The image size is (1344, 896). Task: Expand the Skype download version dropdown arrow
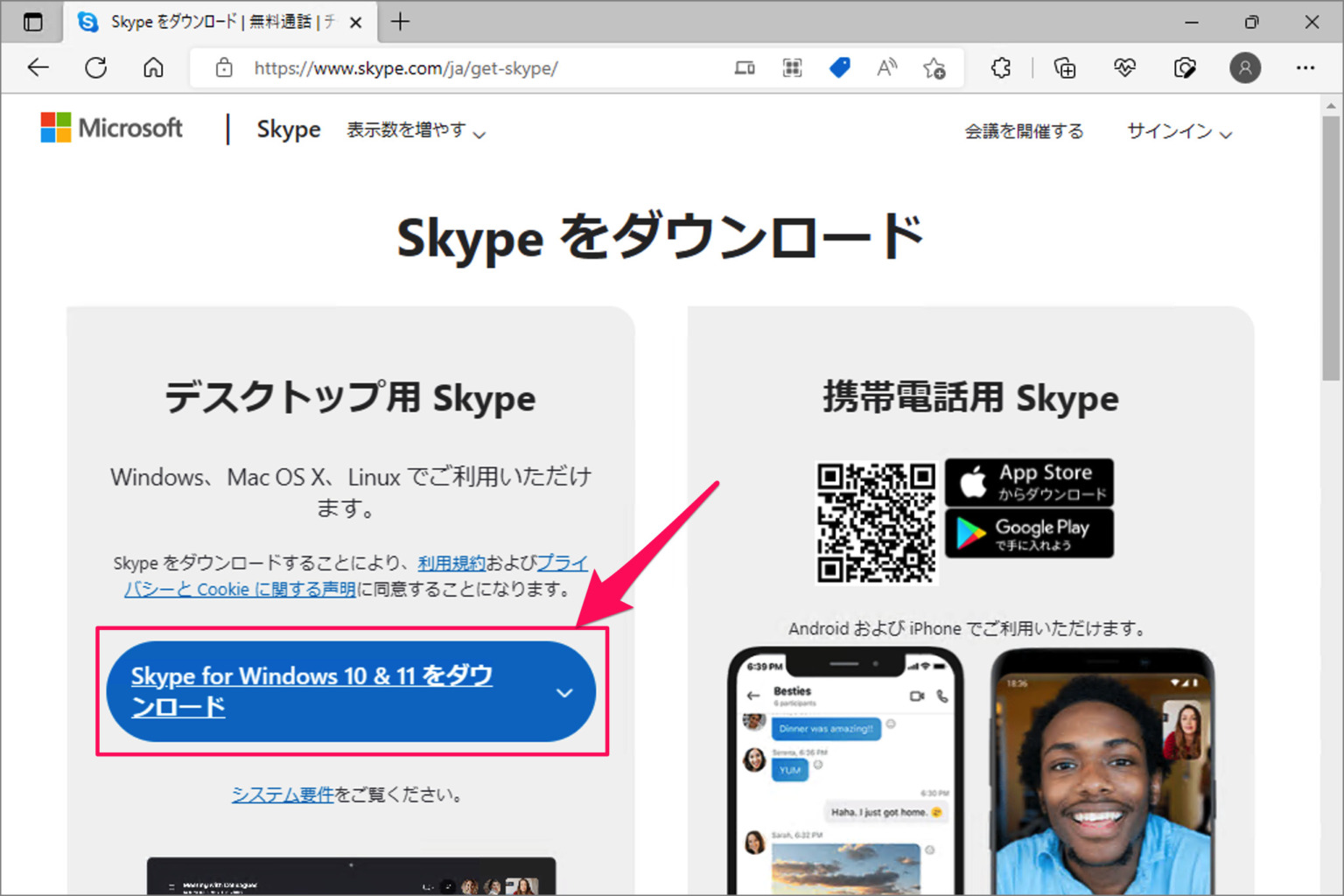click(564, 691)
